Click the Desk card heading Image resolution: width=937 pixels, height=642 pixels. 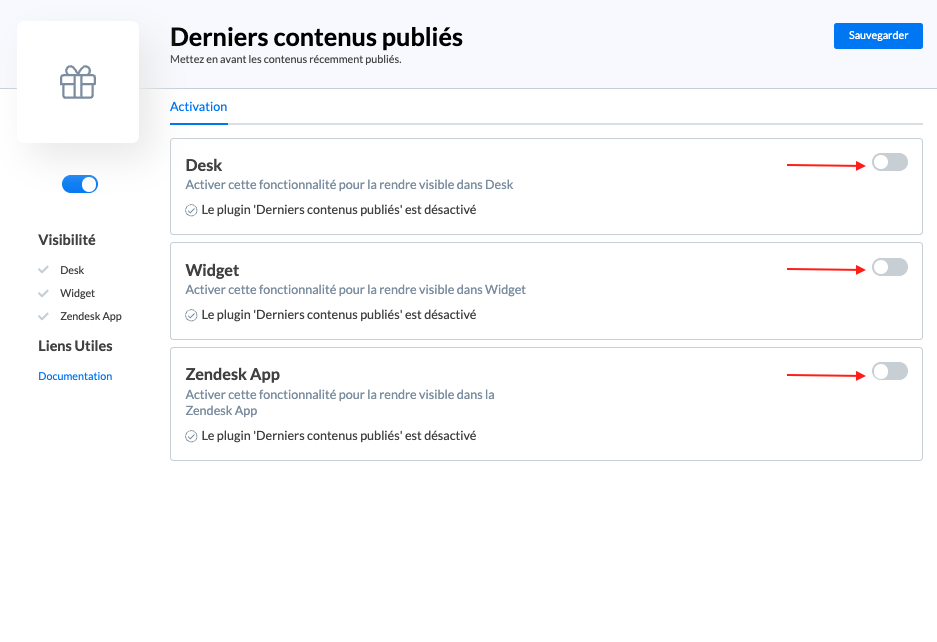(204, 165)
